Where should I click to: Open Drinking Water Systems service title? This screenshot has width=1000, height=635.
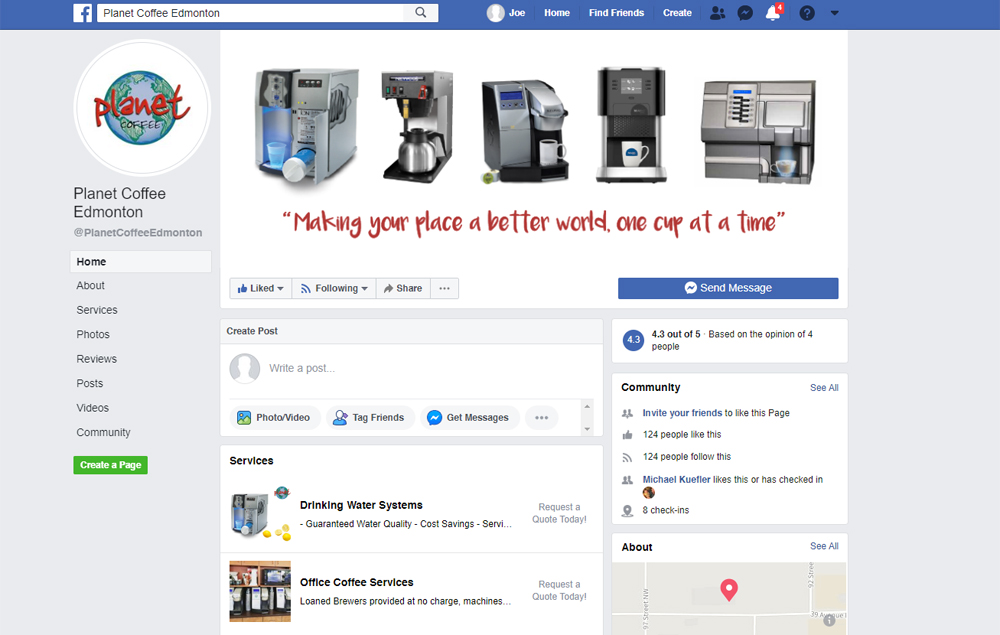click(x=361, y=505)
